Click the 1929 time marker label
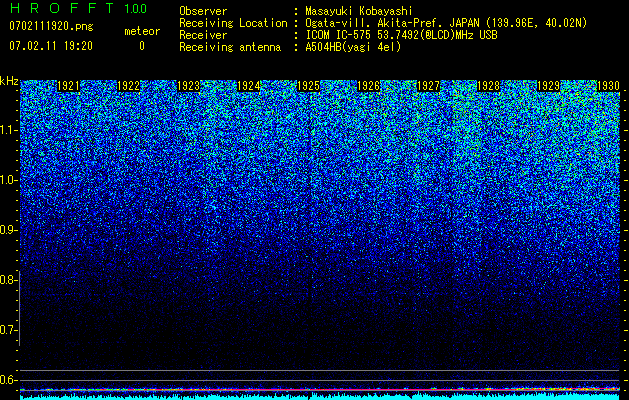Image resolution: width=629 pixels, height=400 pixels. pyautogui.click(x=548, y=86)
